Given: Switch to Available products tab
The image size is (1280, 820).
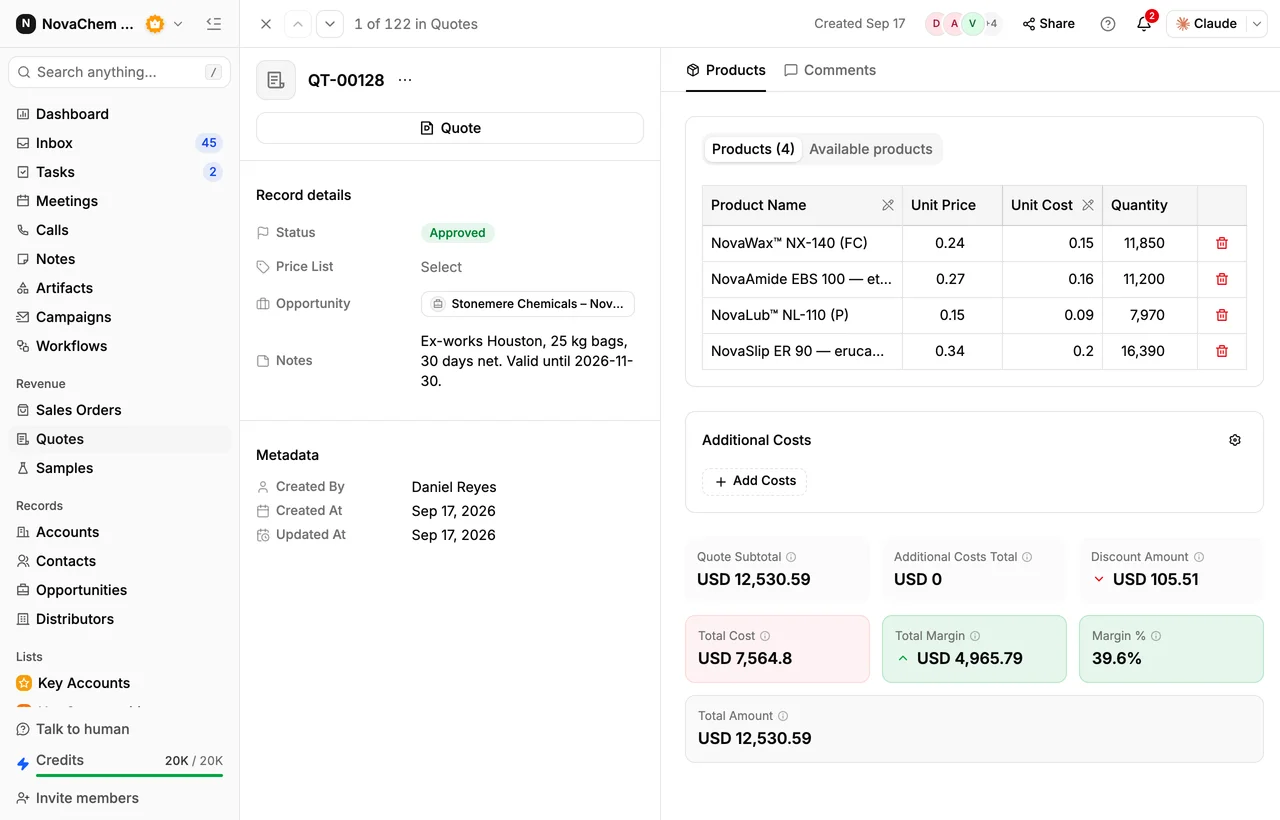Looking at the screenshot, I should tap(871, 149).
